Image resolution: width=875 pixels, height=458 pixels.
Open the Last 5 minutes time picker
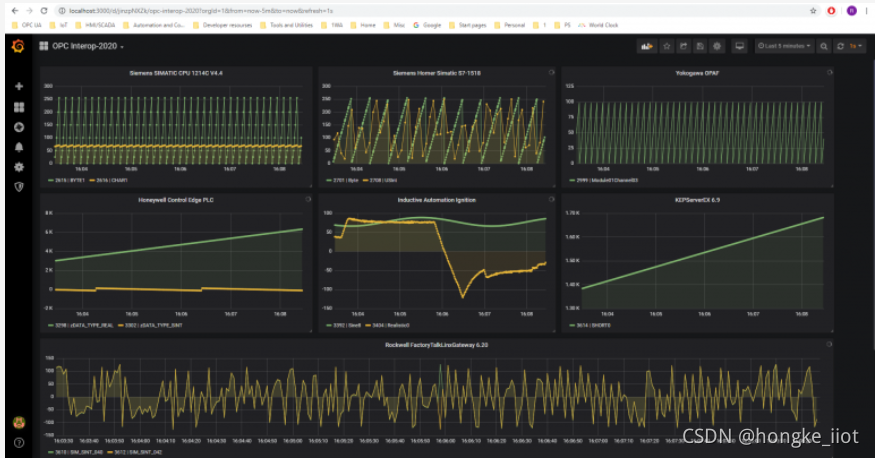click(784, 46)
